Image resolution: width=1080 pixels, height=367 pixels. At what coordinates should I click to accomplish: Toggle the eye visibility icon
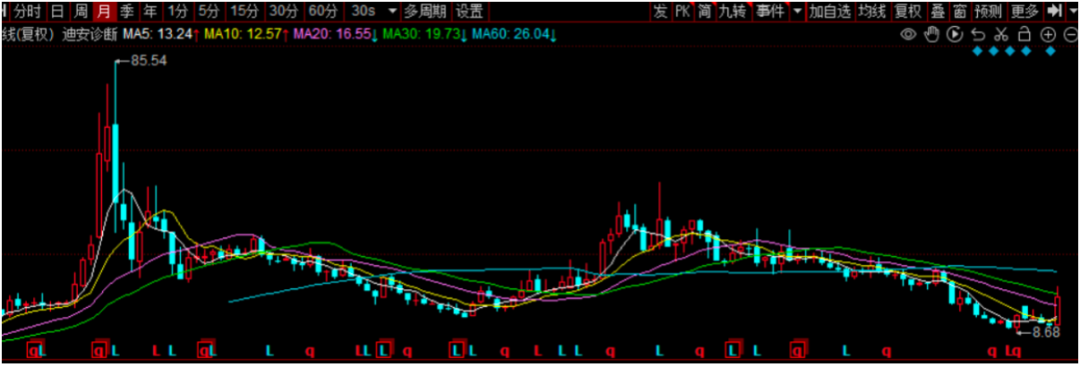click(908, 34)
